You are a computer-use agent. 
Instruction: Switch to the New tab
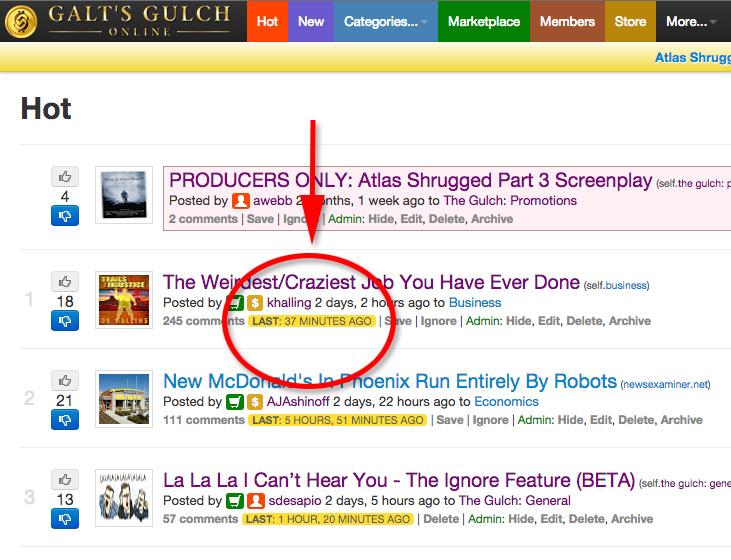point(311,21)
